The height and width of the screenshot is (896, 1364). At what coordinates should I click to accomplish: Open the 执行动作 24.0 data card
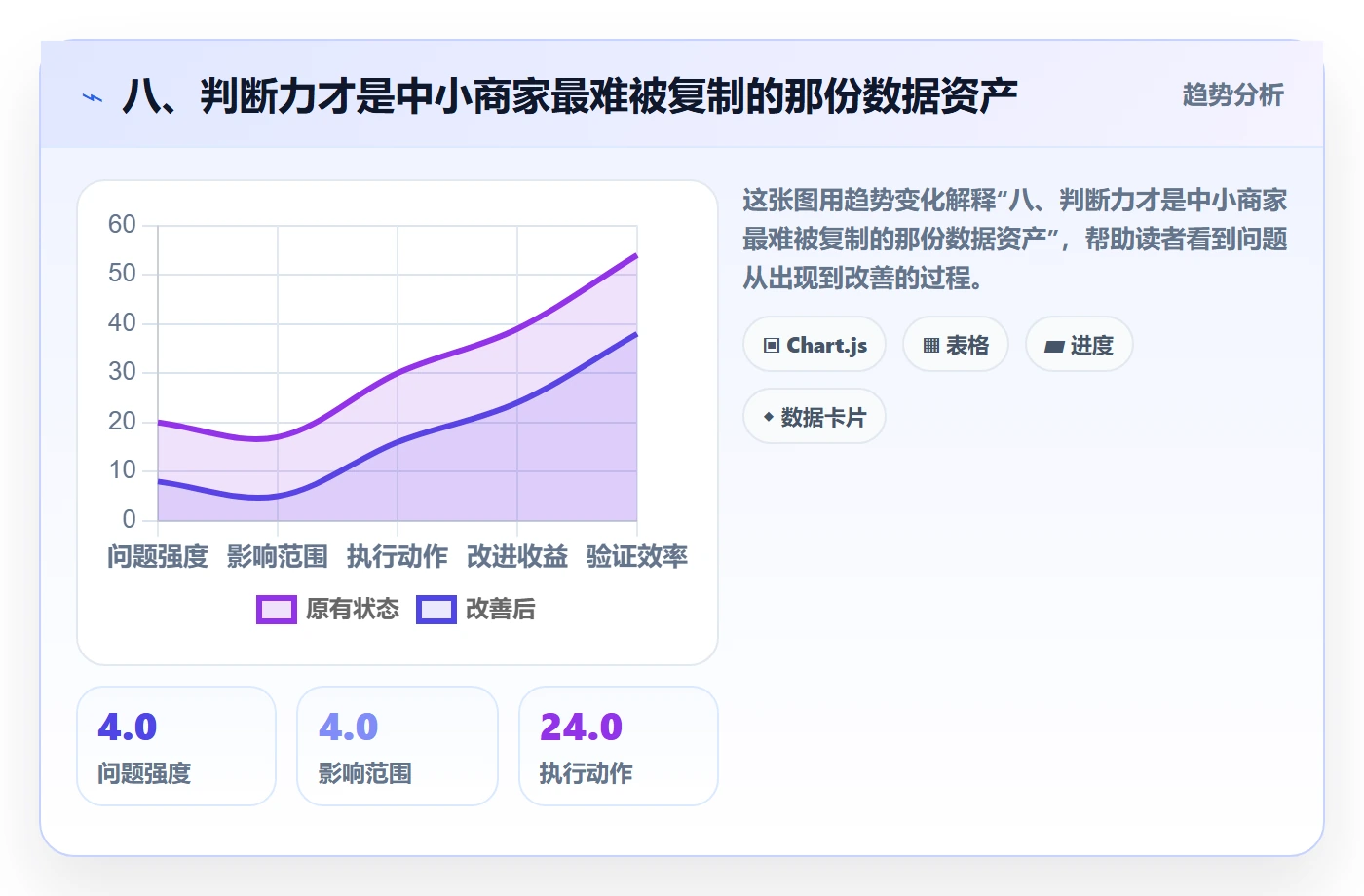click(619, 746)
